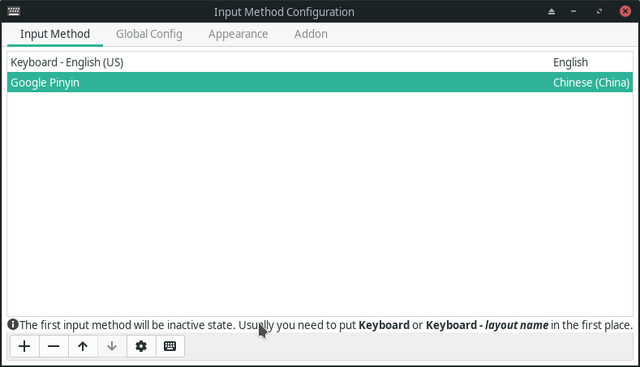The image size is (640, 367).
Task: Remove selected input method with minus button
Action: 53,346
